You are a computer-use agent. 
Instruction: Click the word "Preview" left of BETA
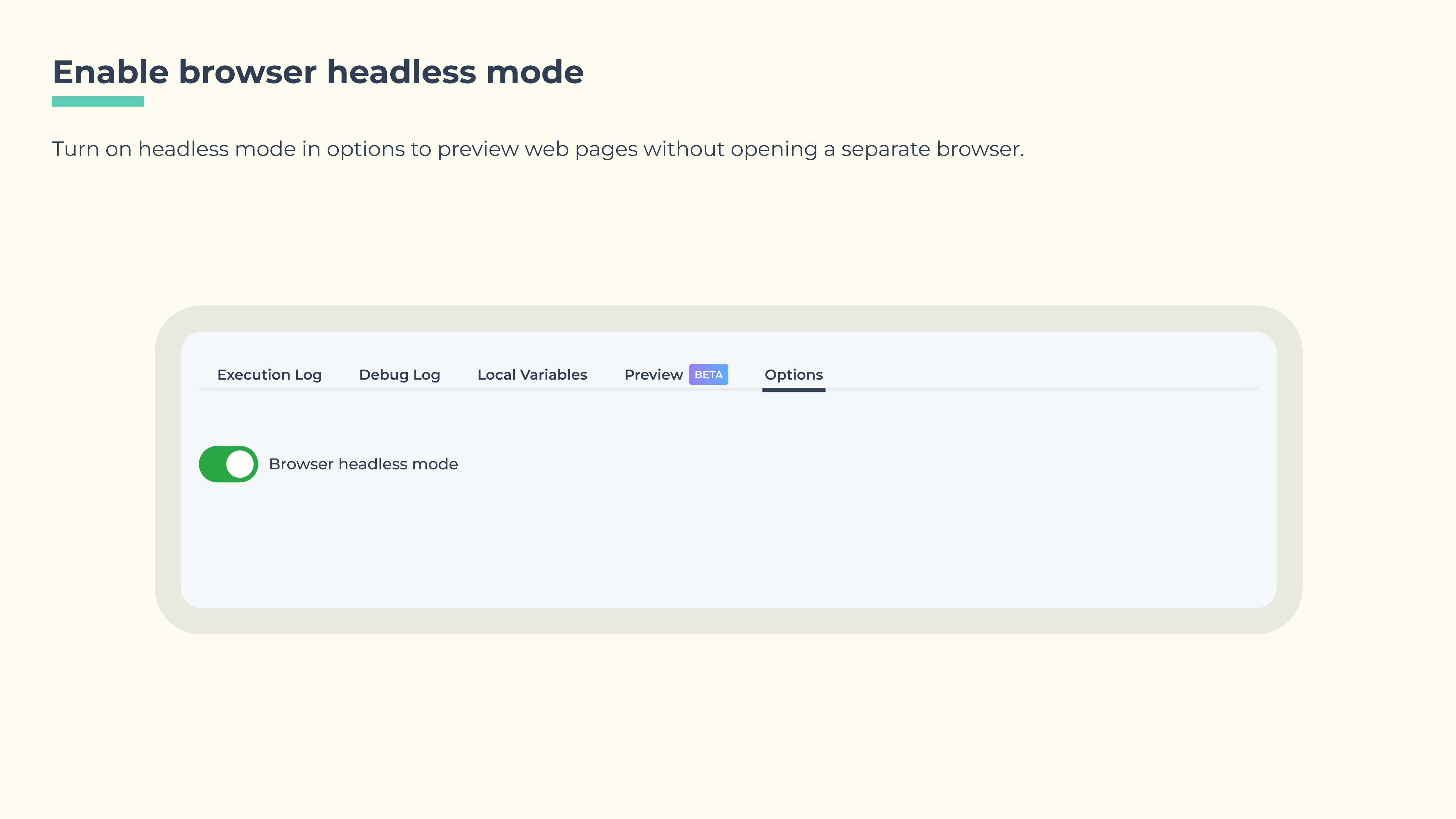click(653, 375)
